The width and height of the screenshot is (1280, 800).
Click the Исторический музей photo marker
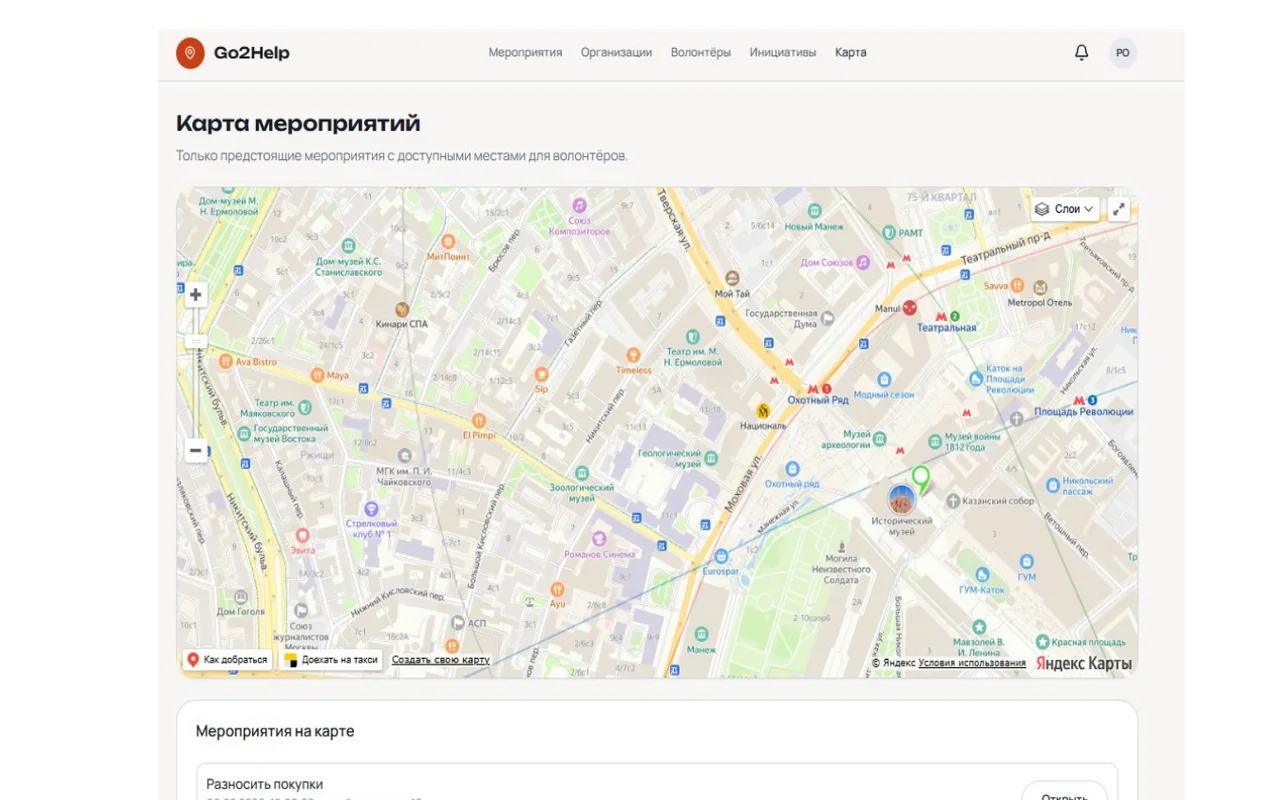pyautogui.click(x=902, y=499)
